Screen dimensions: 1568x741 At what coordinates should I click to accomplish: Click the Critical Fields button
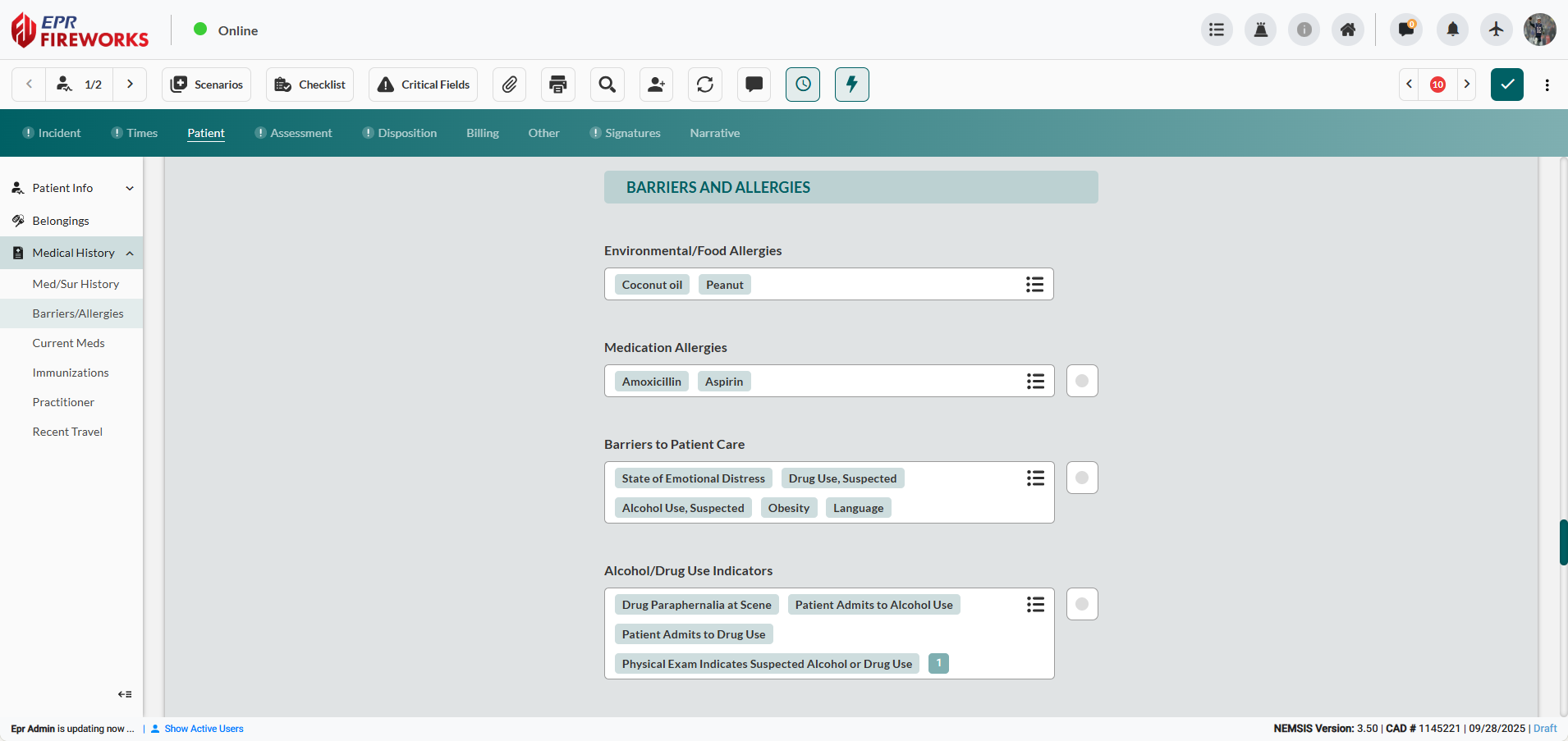[x=424, y=85]
